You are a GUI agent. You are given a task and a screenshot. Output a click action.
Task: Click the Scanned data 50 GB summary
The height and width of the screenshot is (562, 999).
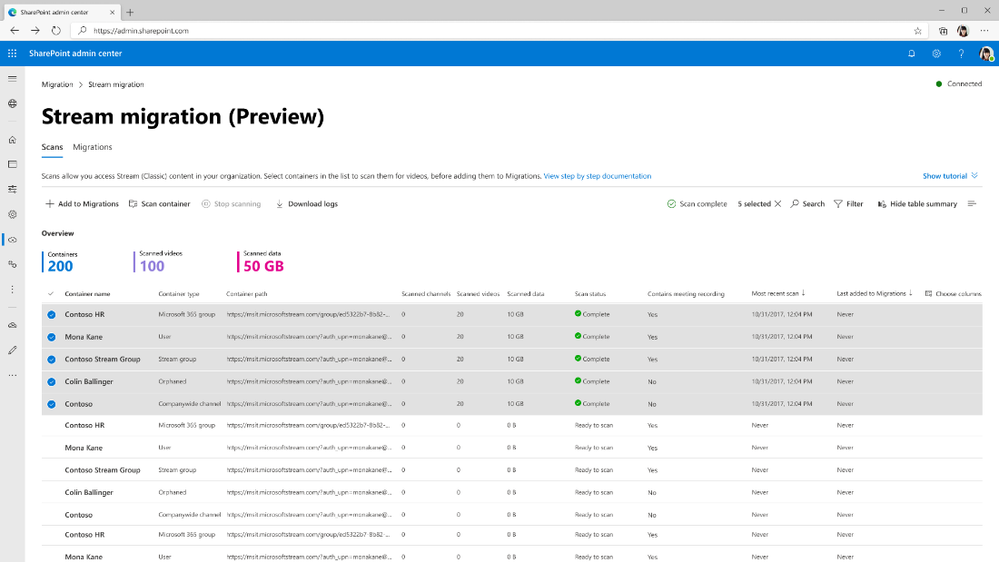(x=261, y=262)
